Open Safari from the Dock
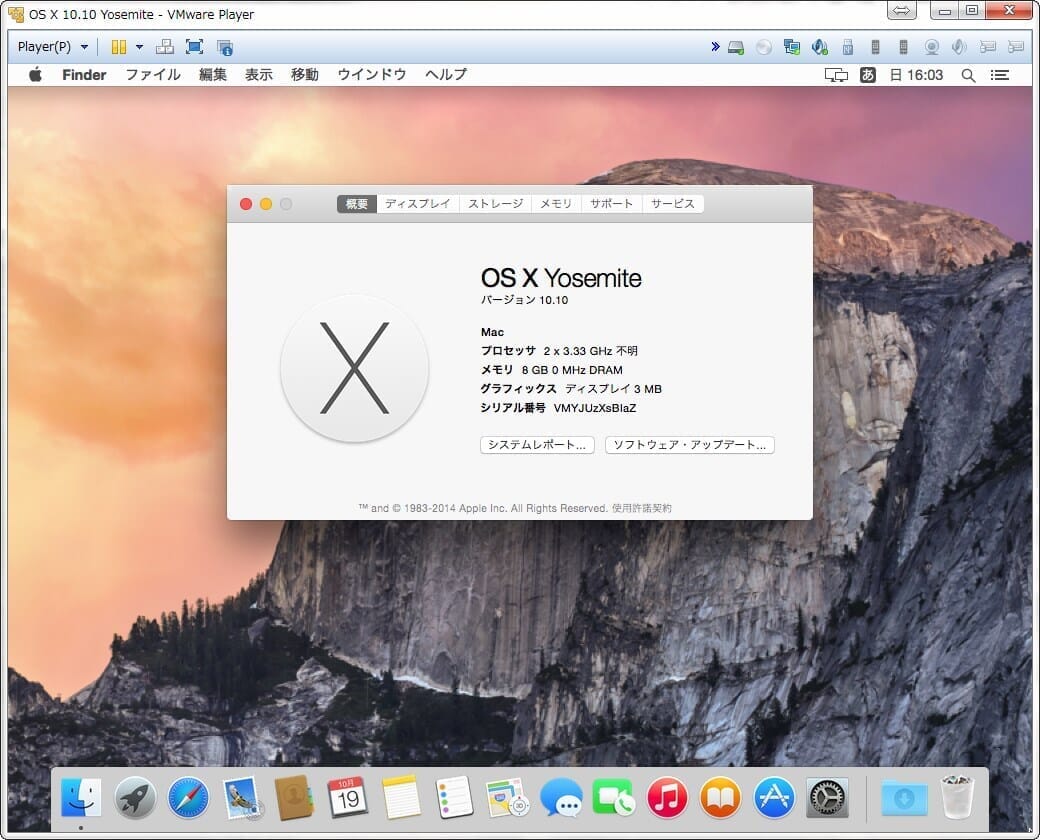 189,797
